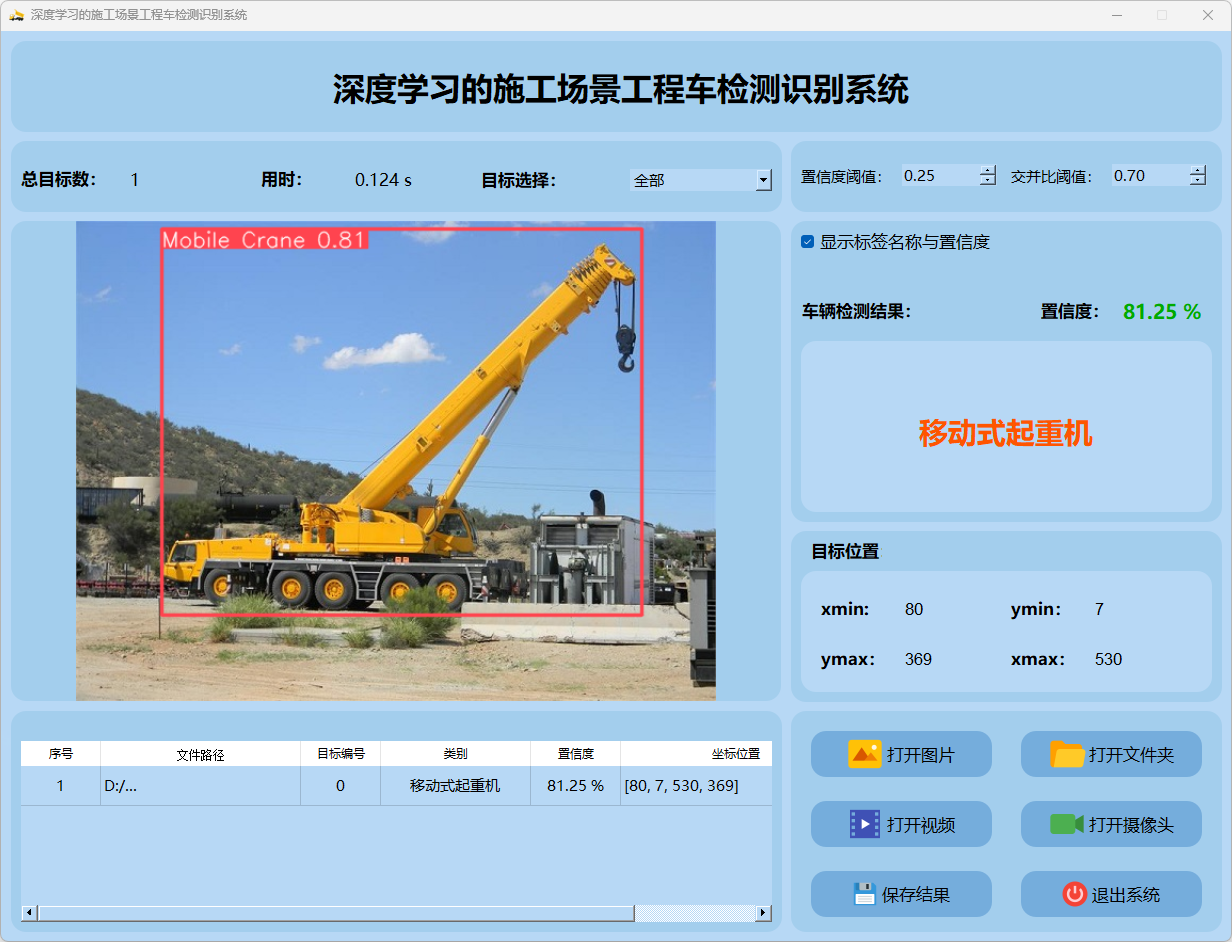Click the film strip icon for opening video
1232x942 pixels.
coord(864,824)
